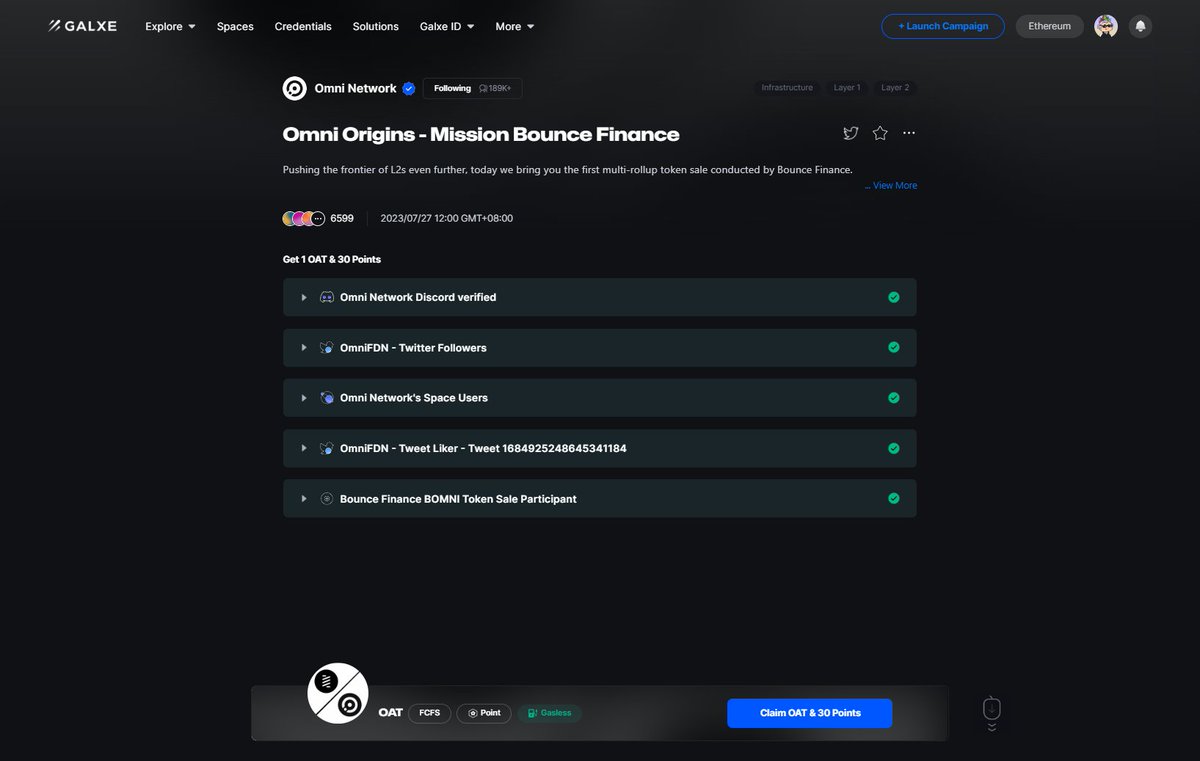Click green check on Discord verified row

pos(894,297)
